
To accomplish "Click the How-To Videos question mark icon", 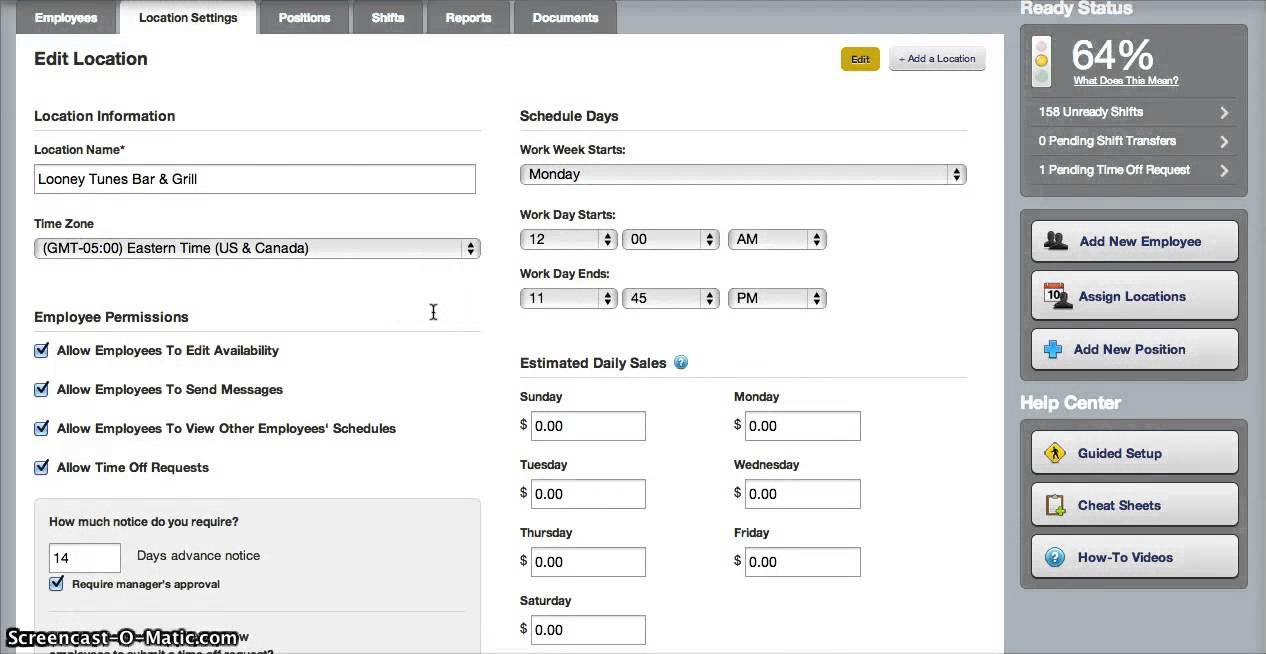I will [x=1055, y=557].
